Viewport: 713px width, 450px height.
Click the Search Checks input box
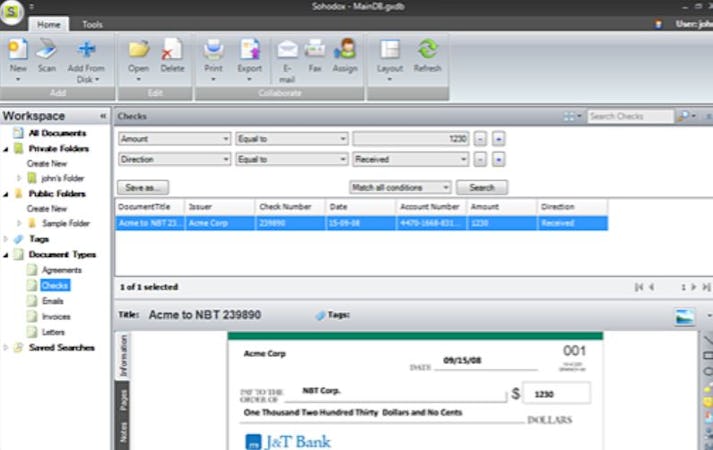tap(630, 116)
